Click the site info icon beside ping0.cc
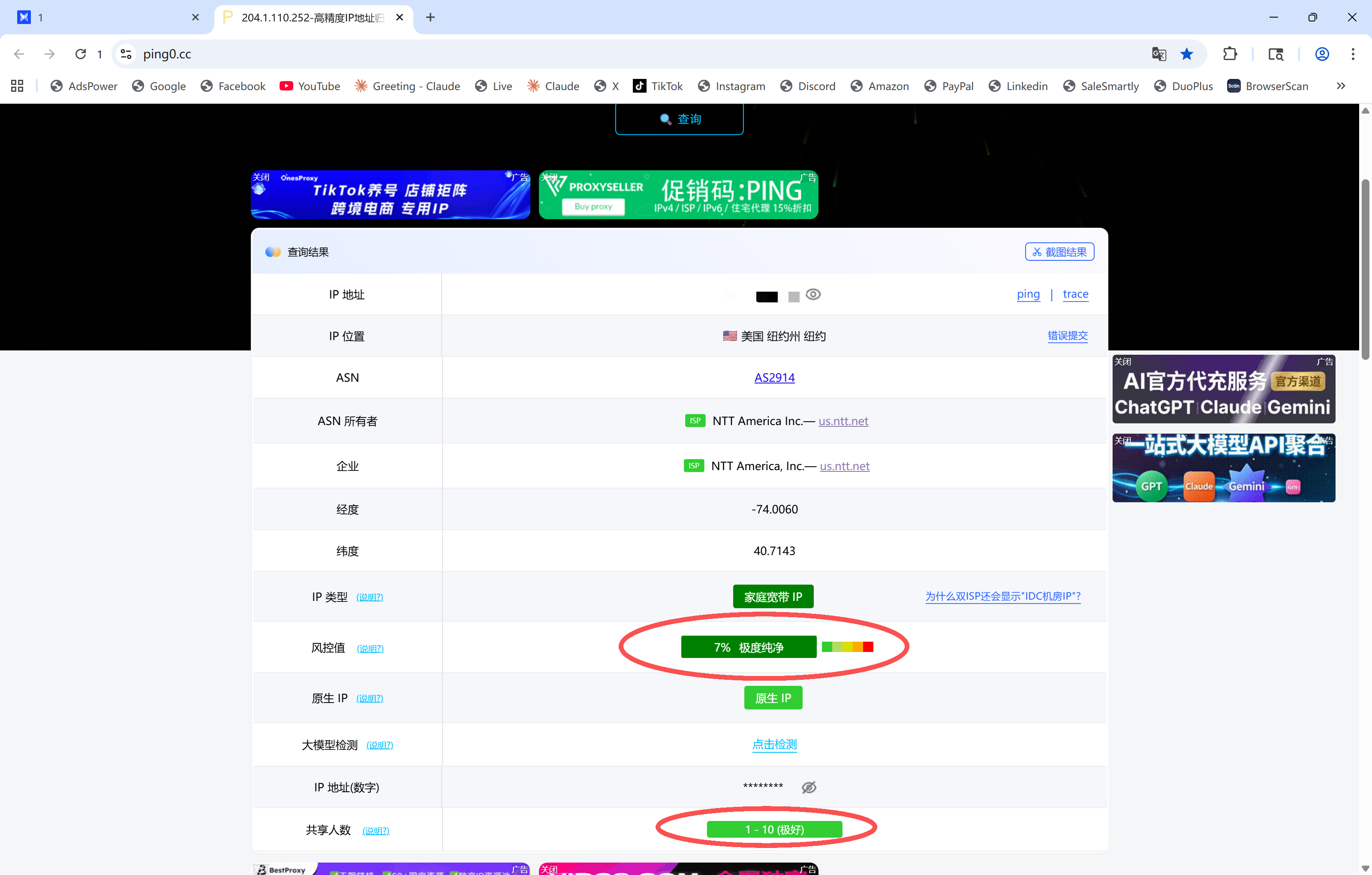1372x875 pixels. point(126,54)
